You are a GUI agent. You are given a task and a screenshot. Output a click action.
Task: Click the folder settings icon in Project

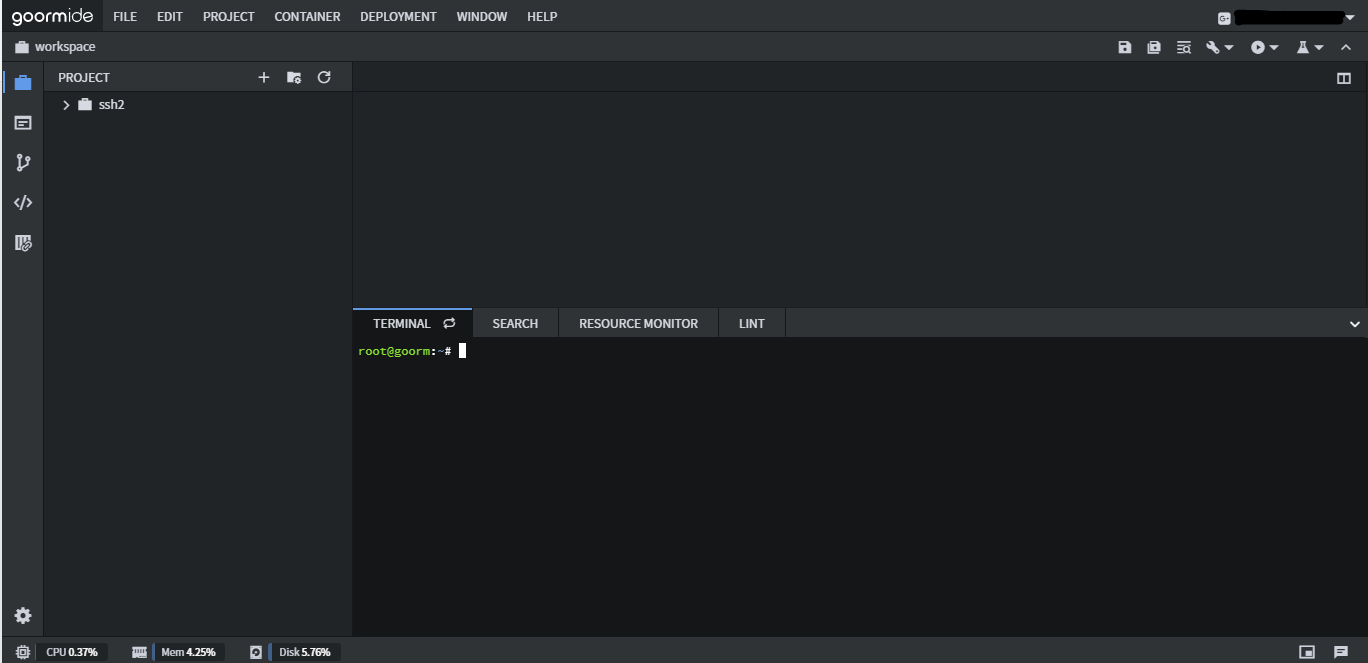point(294,77)
